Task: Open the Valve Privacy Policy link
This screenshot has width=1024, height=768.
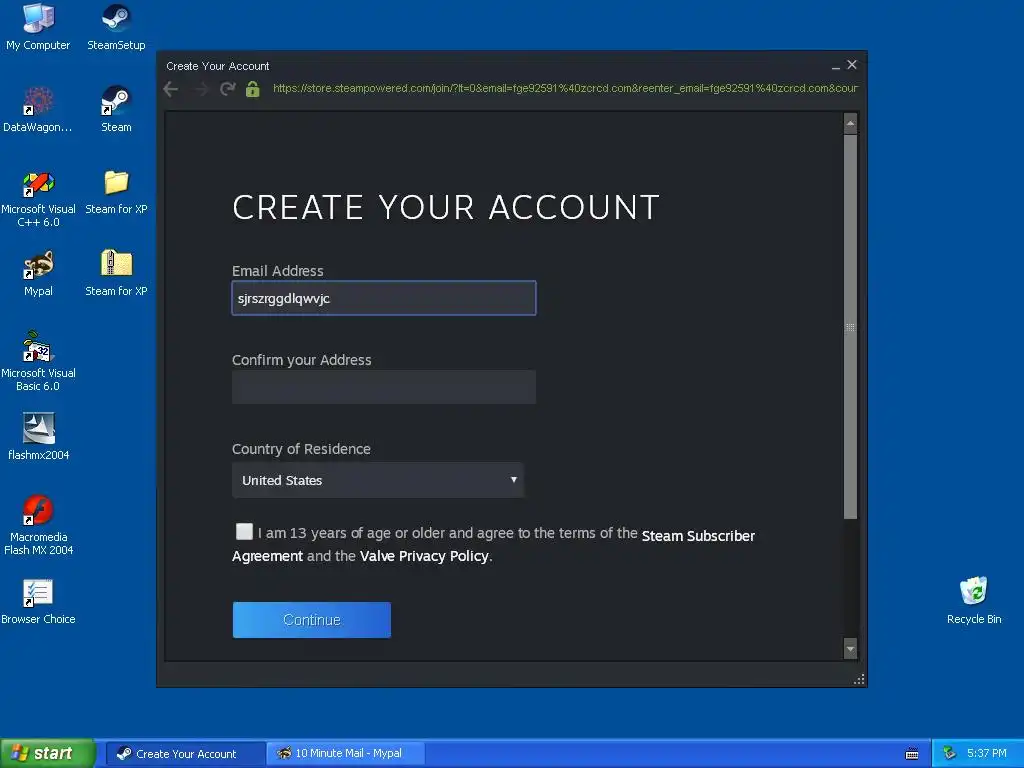Action: [x=424, y=556]
